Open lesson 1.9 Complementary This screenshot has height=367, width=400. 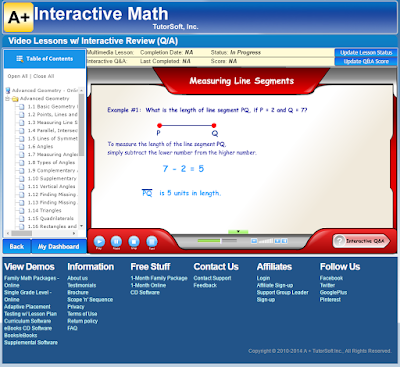tap(53, 171)
